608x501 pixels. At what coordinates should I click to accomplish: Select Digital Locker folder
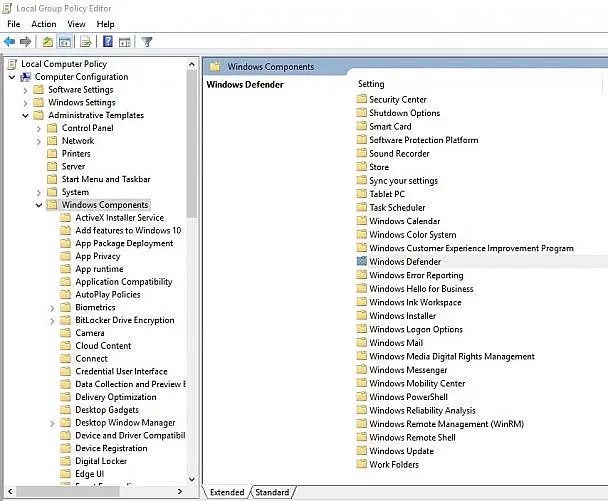101,461
